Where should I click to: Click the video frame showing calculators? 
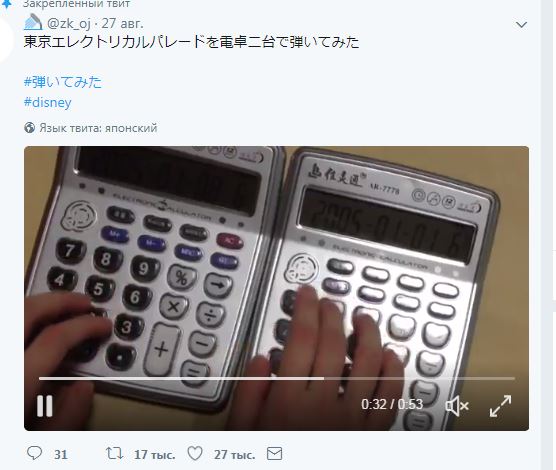pyautogui.click(x=277, y=262)
